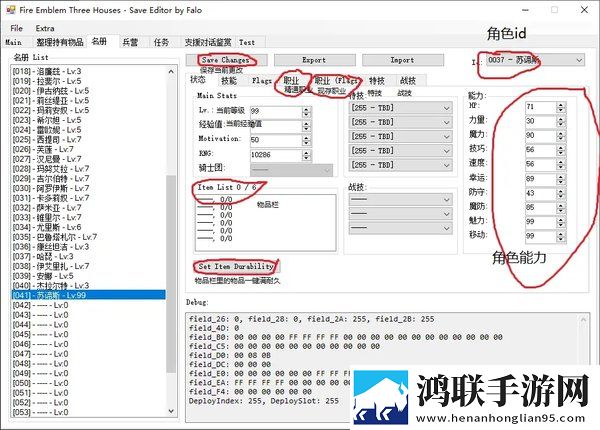The width and height of the screenshot is (600, 430).
Task: Click the HP value field 71
Action: click(x=541, y=107)
